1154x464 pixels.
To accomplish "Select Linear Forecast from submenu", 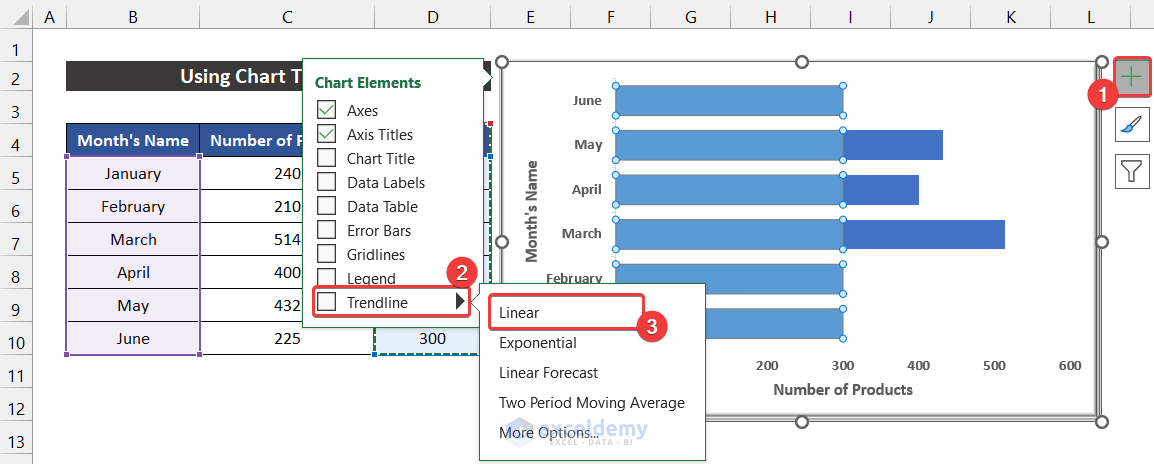I will (x=548, y=373).
